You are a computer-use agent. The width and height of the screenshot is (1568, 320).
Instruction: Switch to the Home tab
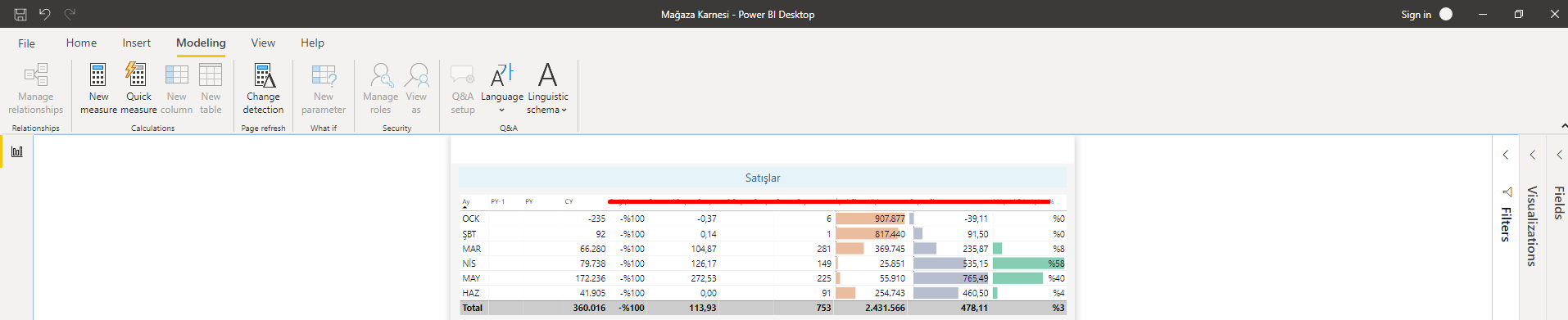click(x=81, y=43)
